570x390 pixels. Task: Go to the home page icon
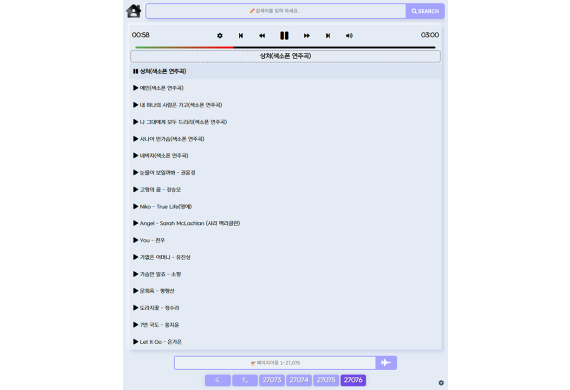pos(133,11)
